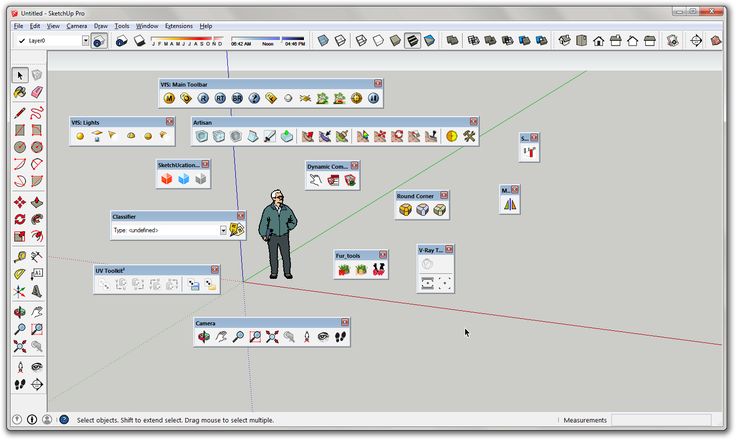The image size is (736, 440).
Task: Click Walk footprints in floating Camera toolbar
Action: [341, 337]
